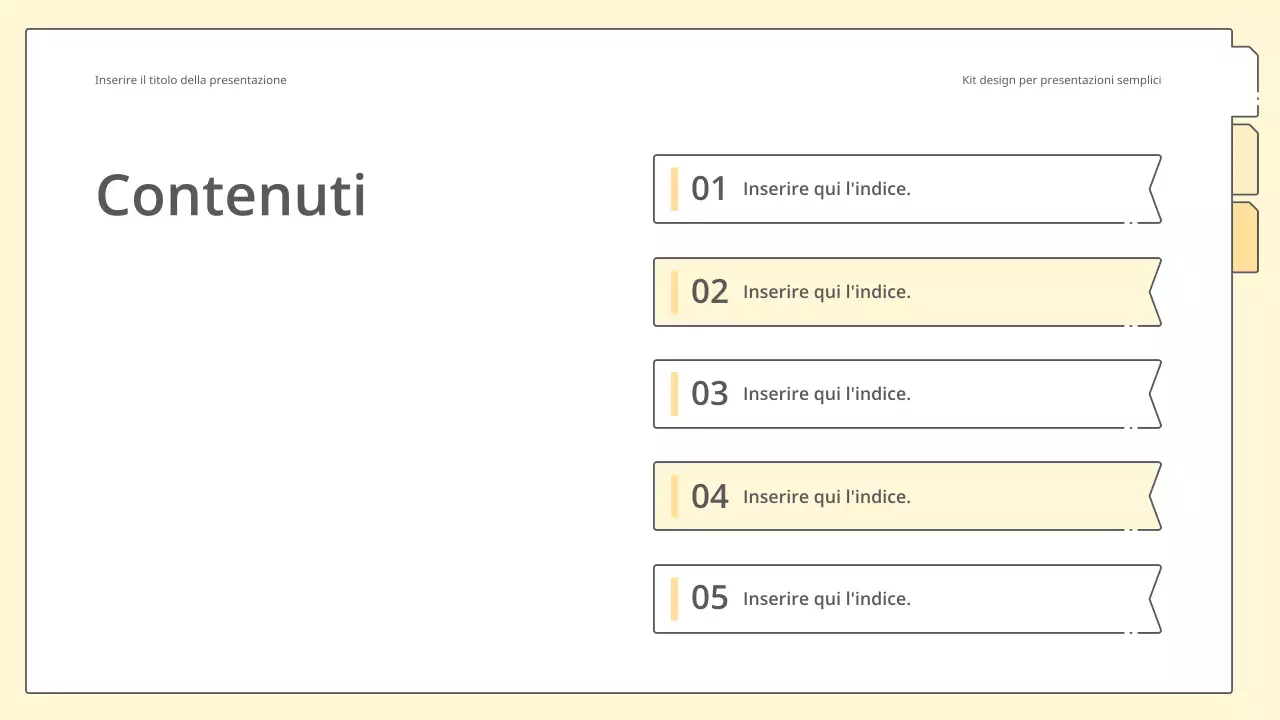
Task: Select the header text "Inserire il titolo della presentazione"
Action: pos(190,80)
